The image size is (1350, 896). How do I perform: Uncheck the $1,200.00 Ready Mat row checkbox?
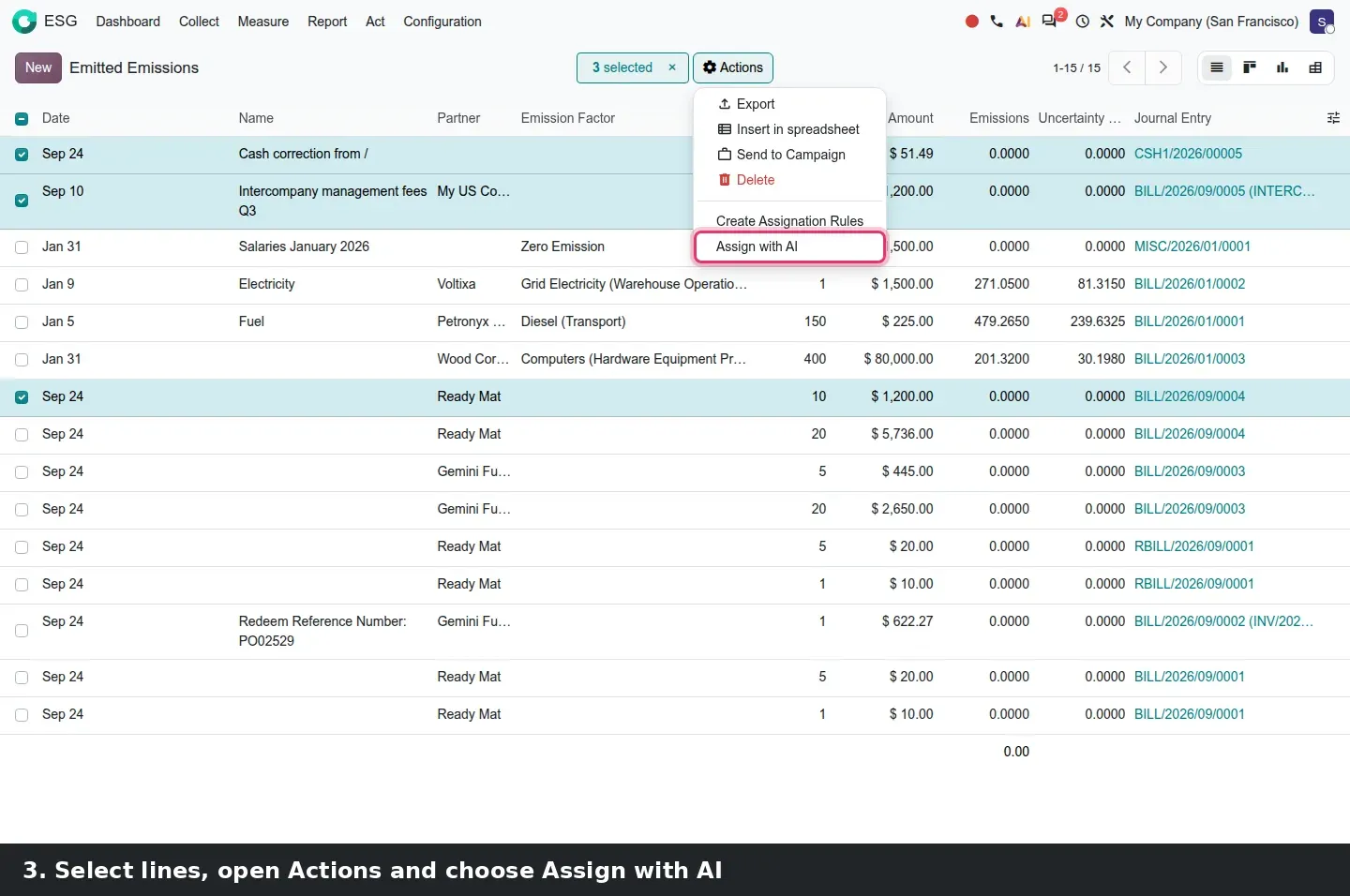[x=22, y=397]
